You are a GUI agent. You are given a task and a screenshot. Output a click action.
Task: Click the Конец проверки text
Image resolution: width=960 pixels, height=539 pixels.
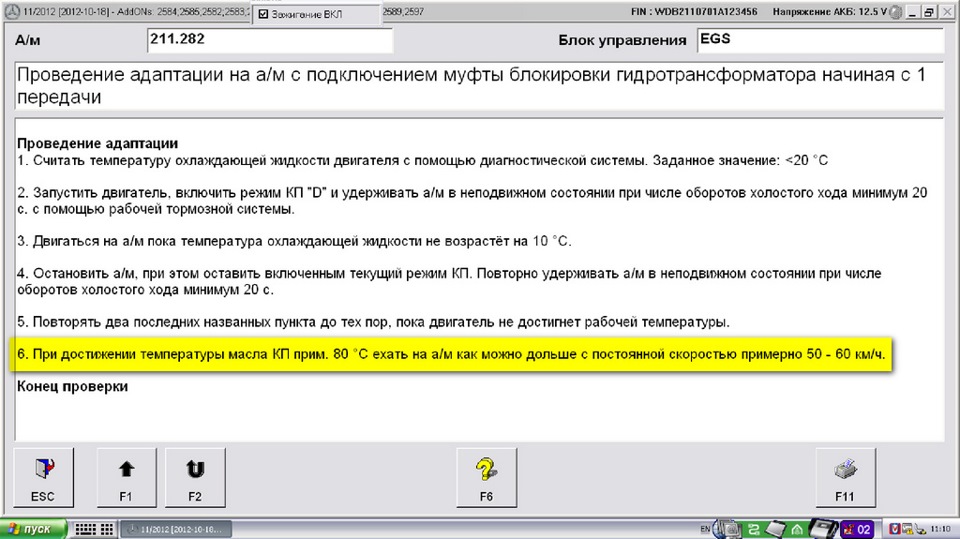(x=72, y=386)
